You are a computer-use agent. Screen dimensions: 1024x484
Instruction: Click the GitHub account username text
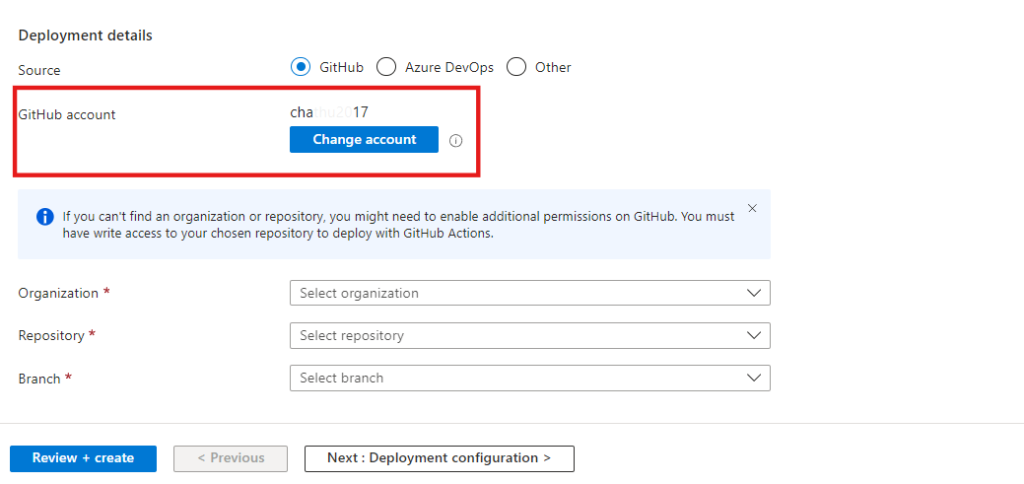coord(329,112)
